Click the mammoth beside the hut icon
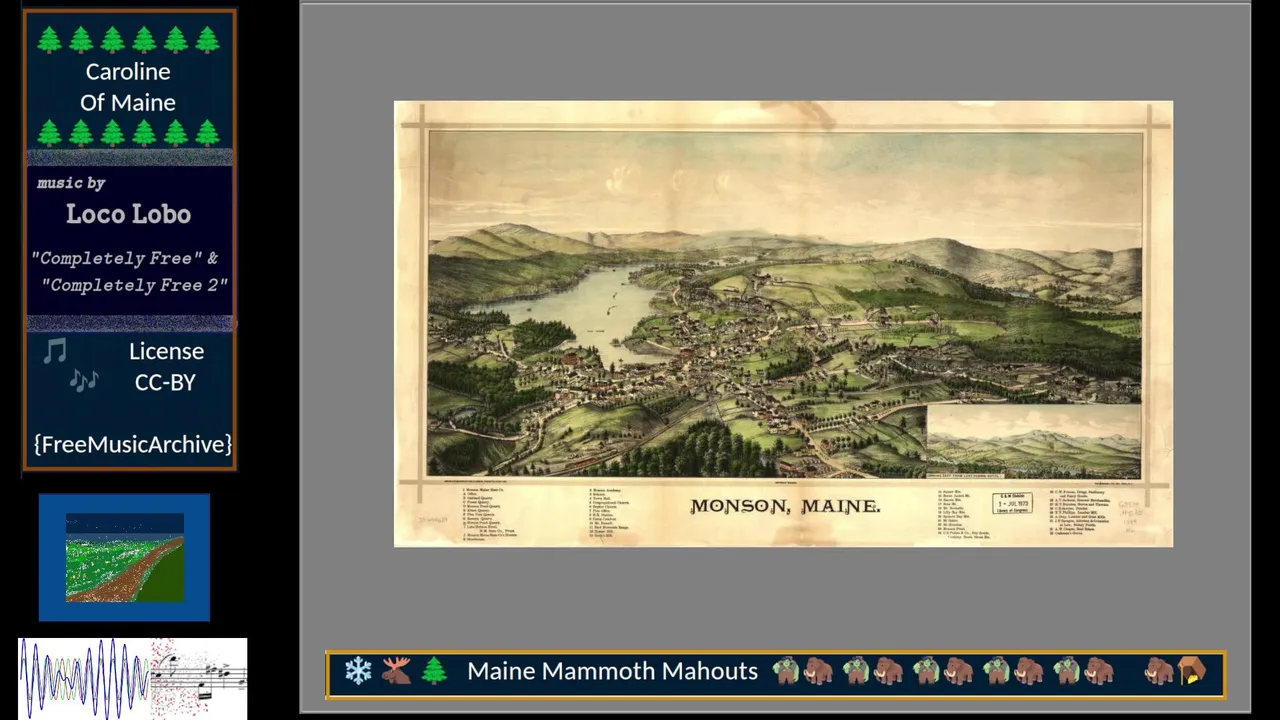Screen dimensions: 1280x720 (x=1159, y=671)
